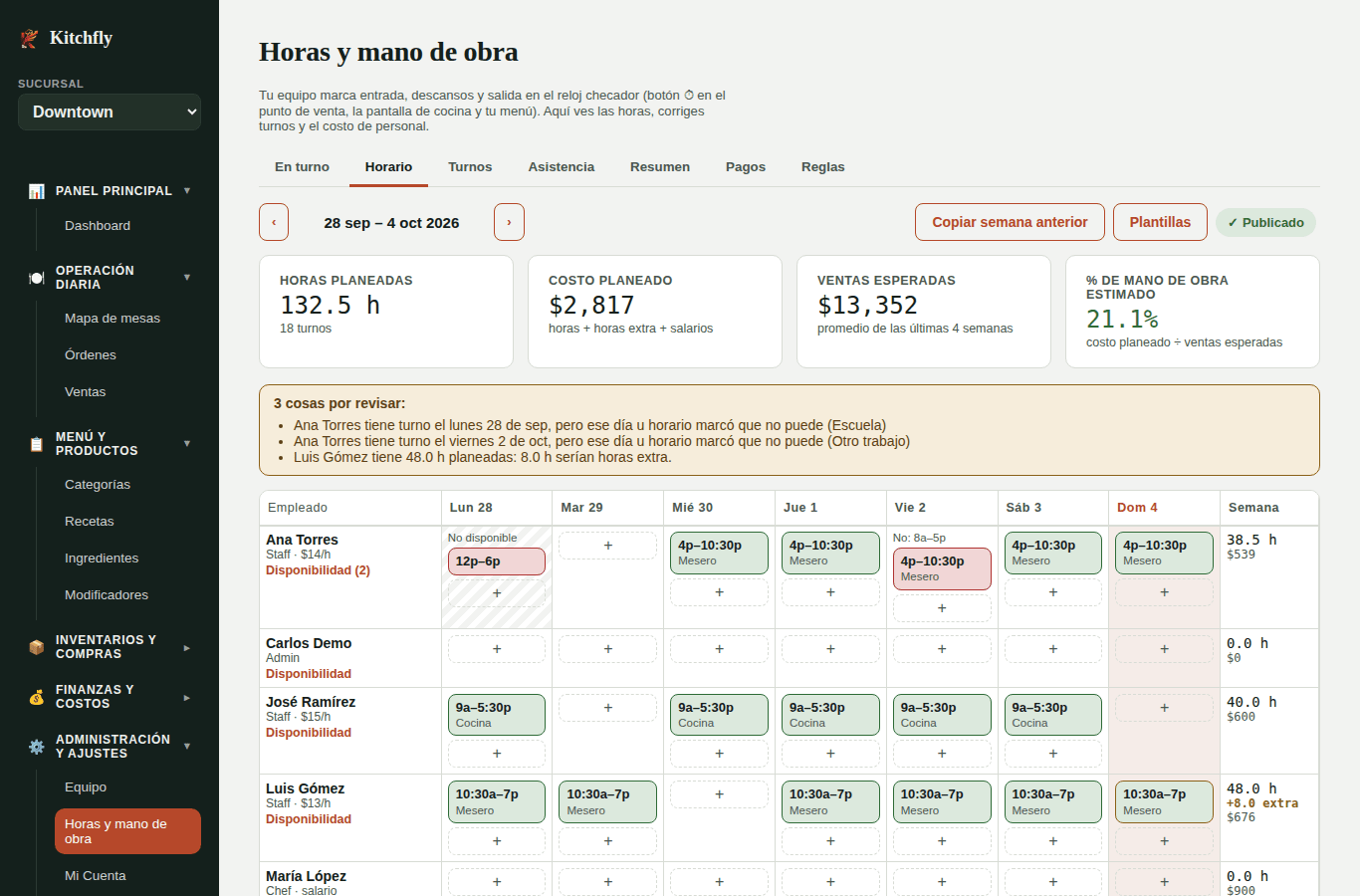
Task: Click the Panel Principal chart icon
Action: pos(37,191)
